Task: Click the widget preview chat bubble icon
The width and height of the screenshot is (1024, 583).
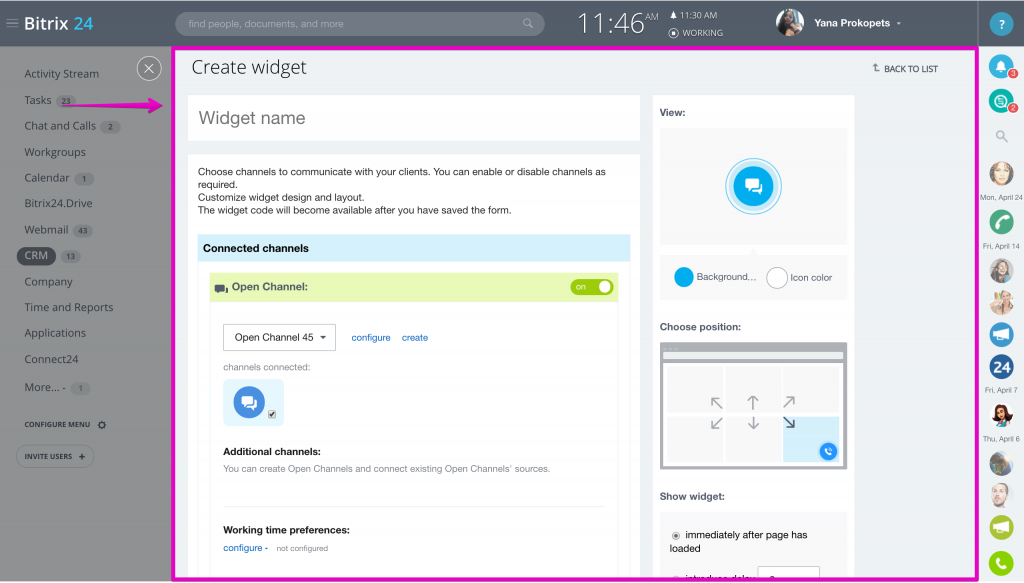Action: pos(753,186)
